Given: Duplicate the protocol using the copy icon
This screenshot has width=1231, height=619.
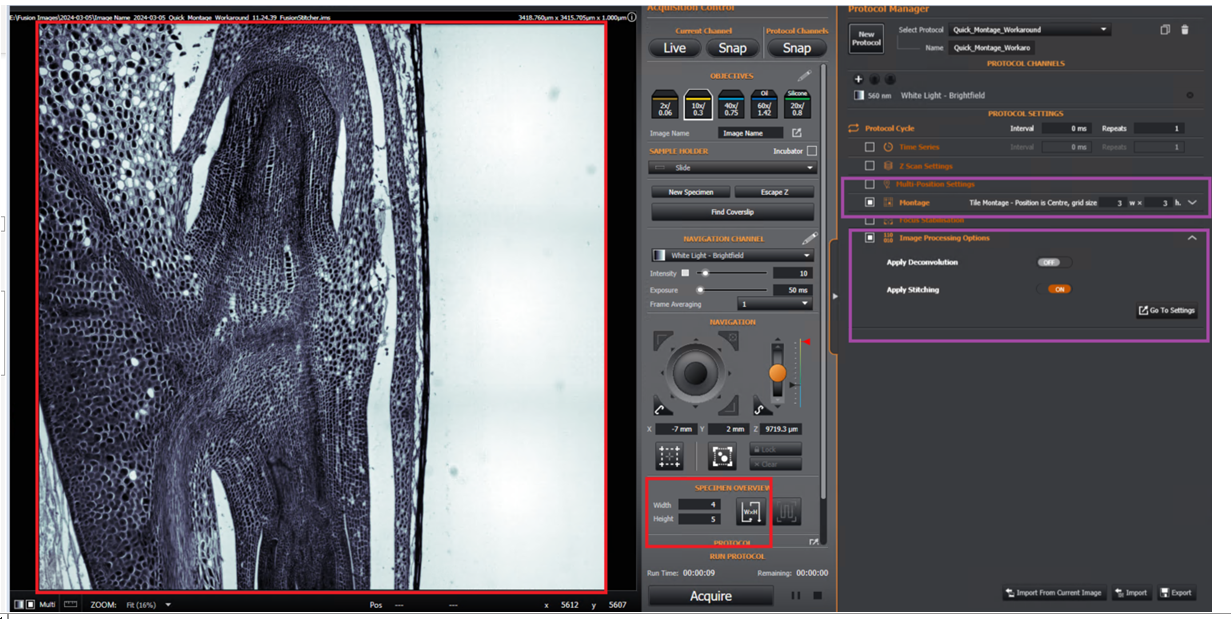Looking at the screenshot, I should click(x=1165, y=30).
